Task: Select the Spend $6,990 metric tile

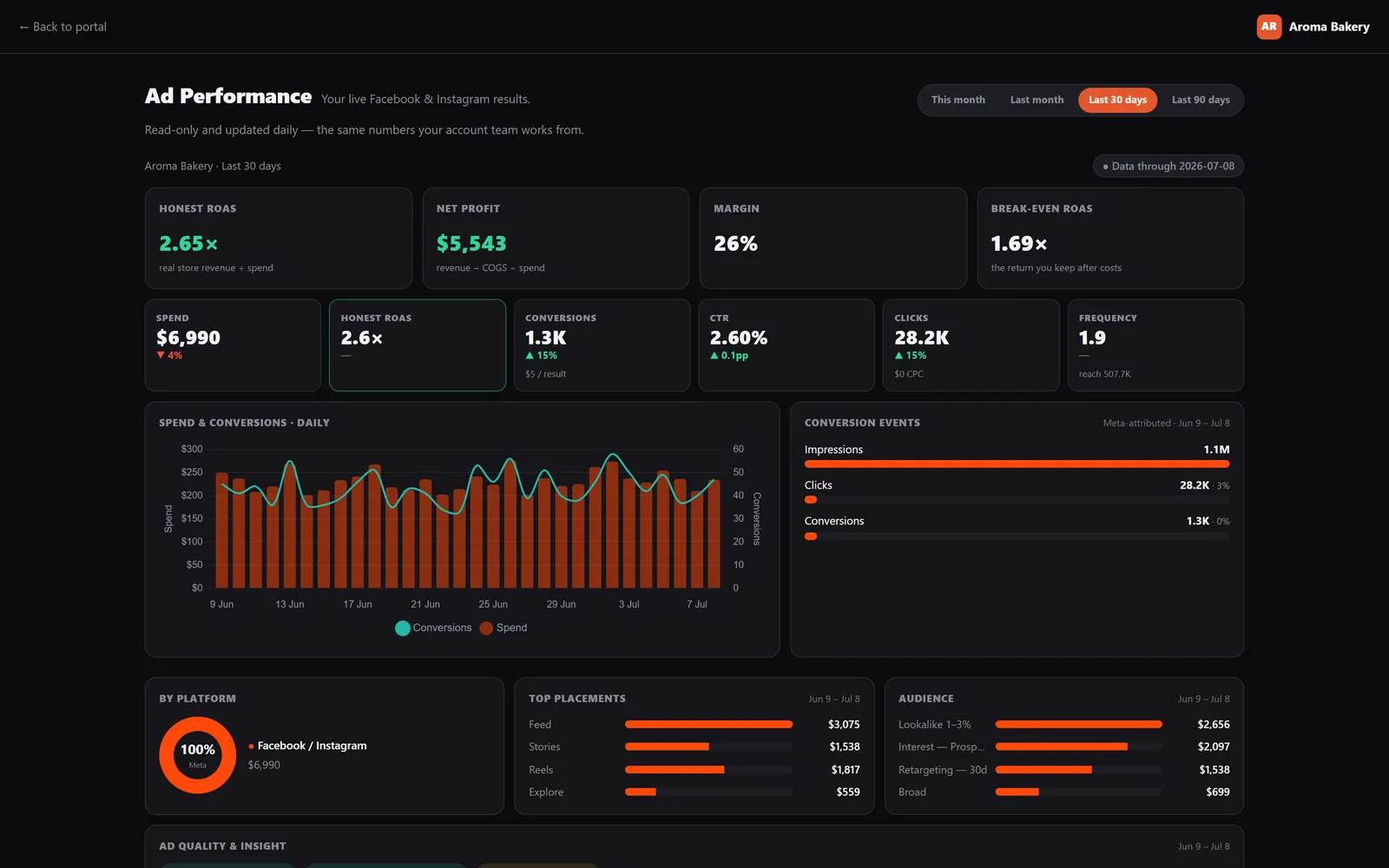Action: tap(233, 345)
